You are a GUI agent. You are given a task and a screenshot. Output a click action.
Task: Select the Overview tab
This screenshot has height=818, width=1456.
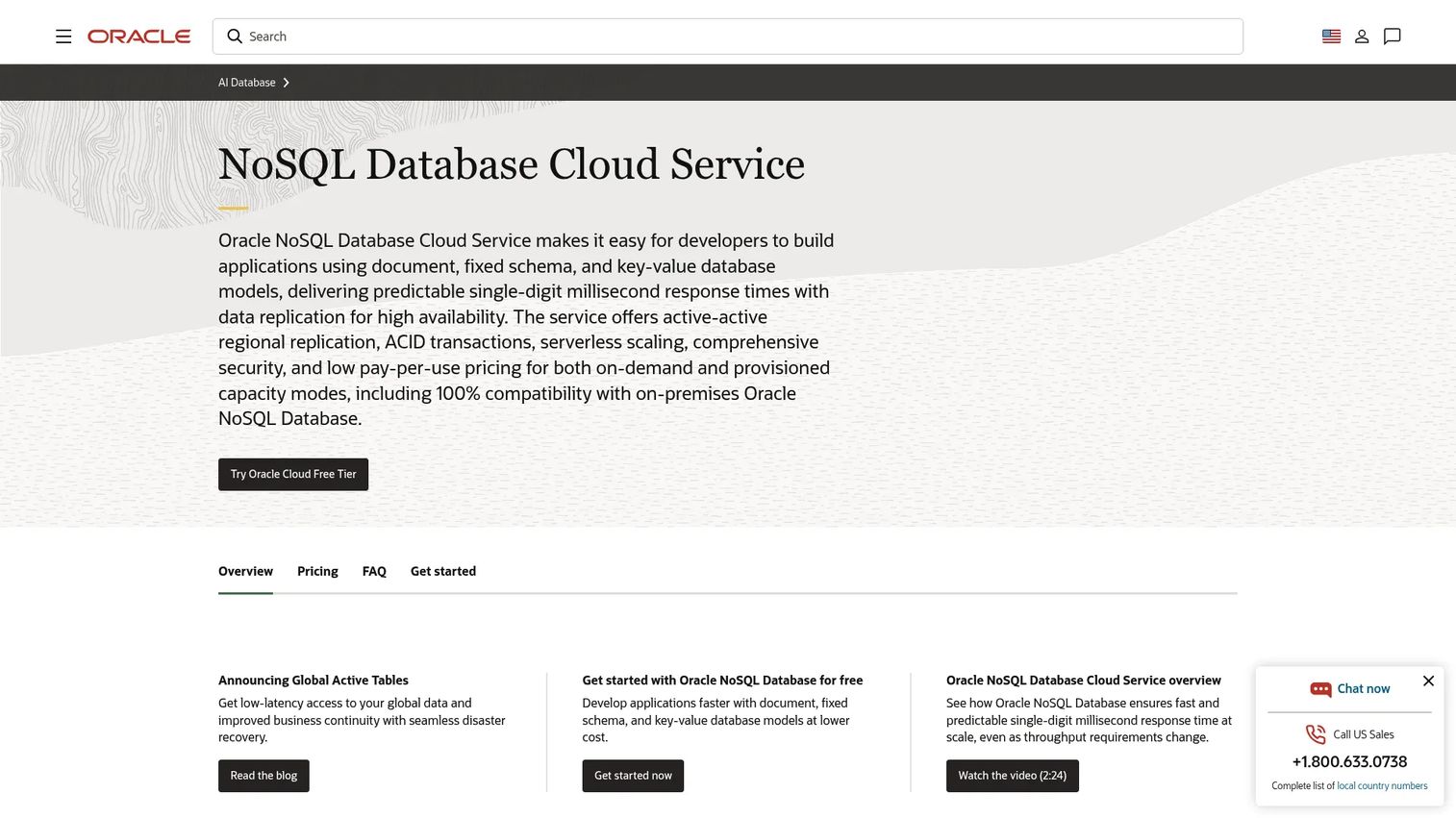[245, 571]
